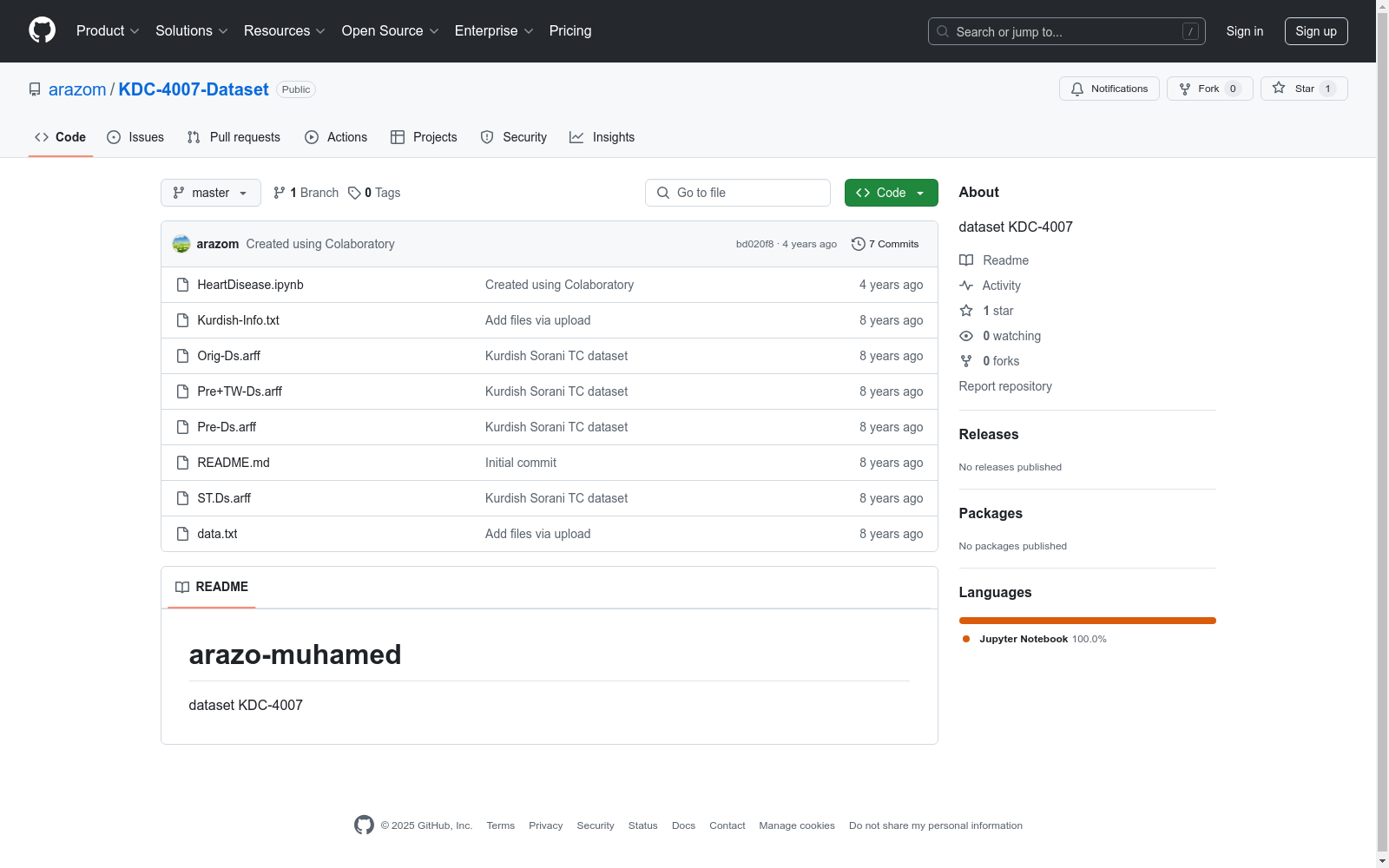Click the page vertical scrollbar

point(1382,434)
